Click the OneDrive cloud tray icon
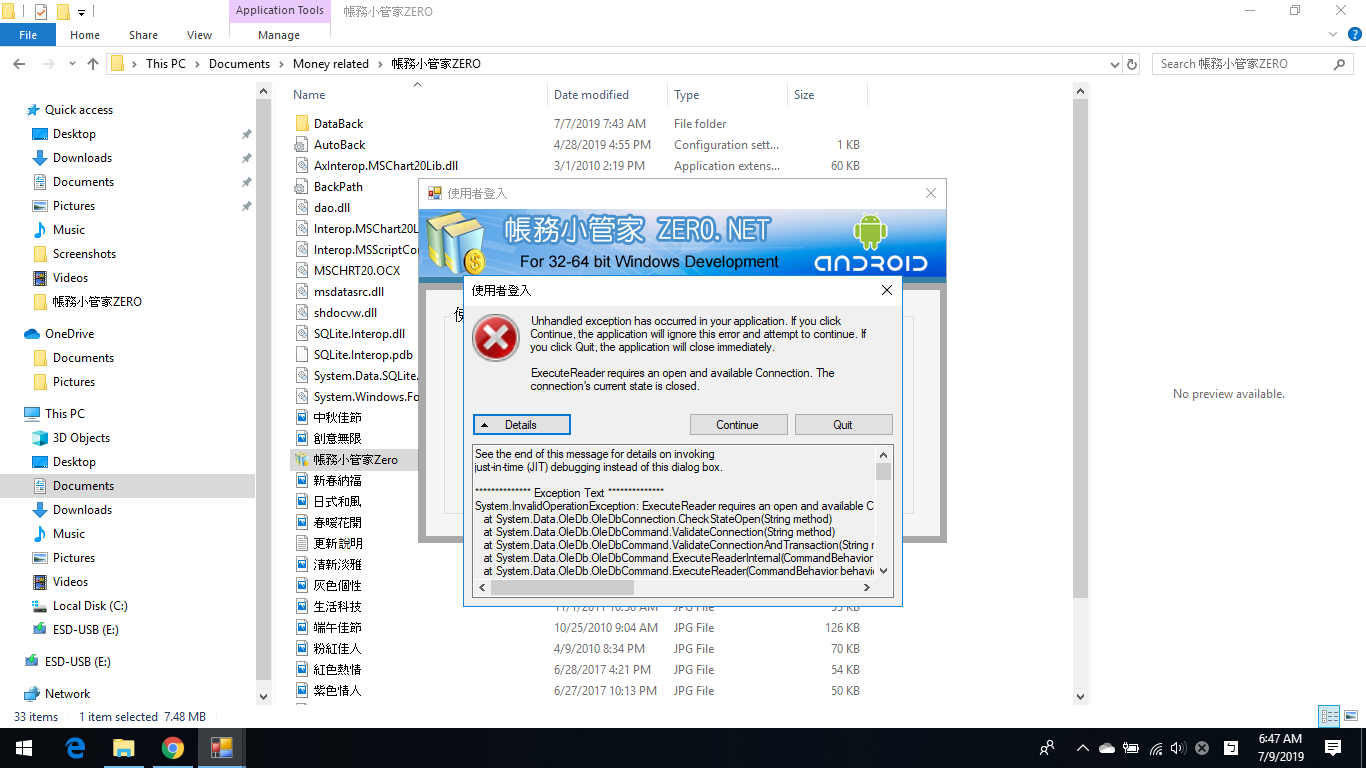Viewport: 1366px width, 768px height. pos(1107,748)
